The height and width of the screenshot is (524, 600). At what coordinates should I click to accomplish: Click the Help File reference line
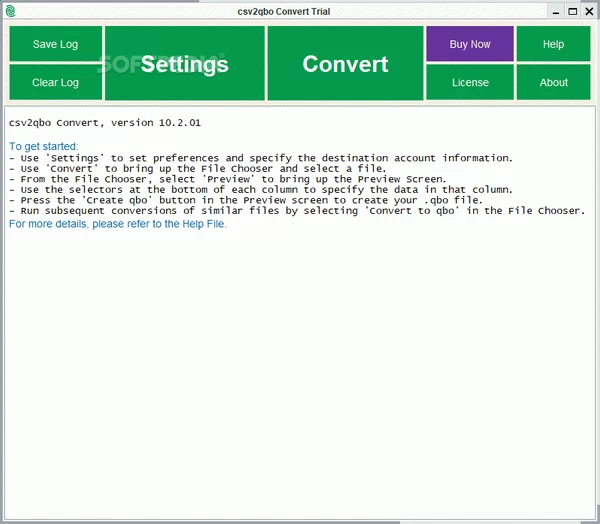(118, 224)
